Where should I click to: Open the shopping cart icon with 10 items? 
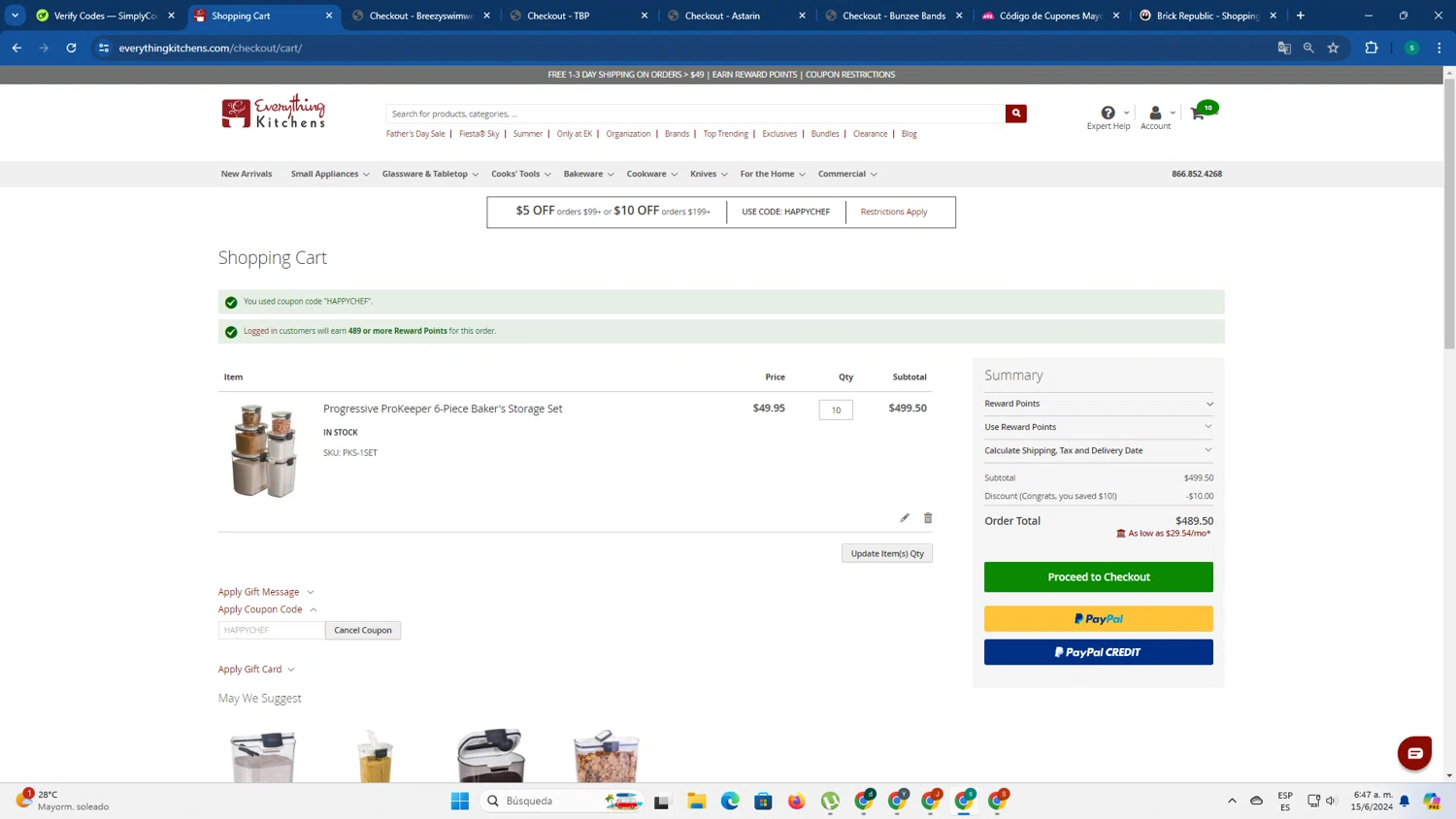[x=1203, y=111]
